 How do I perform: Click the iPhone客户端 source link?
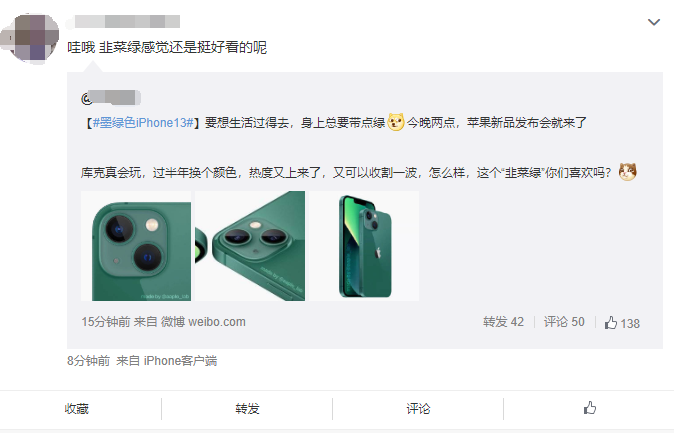(x=181, y=361)
